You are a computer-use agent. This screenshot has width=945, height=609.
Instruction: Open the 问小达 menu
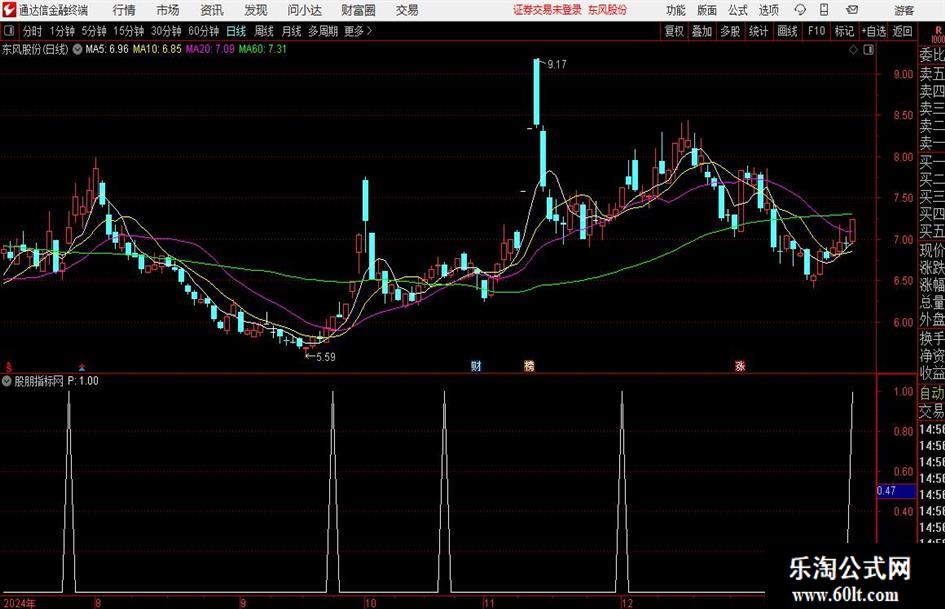304,10
